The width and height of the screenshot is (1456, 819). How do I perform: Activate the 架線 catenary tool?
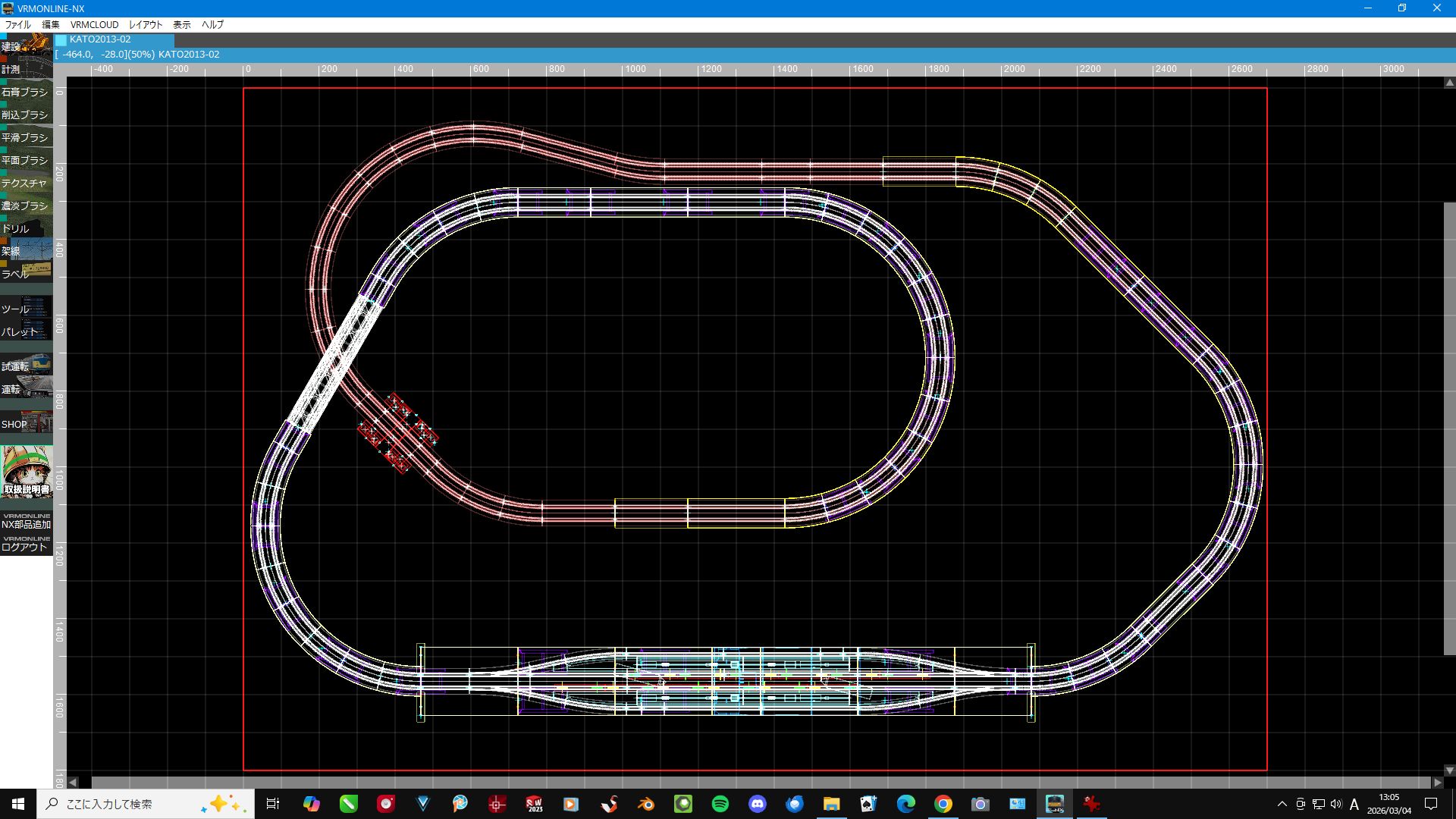(x=27, y=250)
